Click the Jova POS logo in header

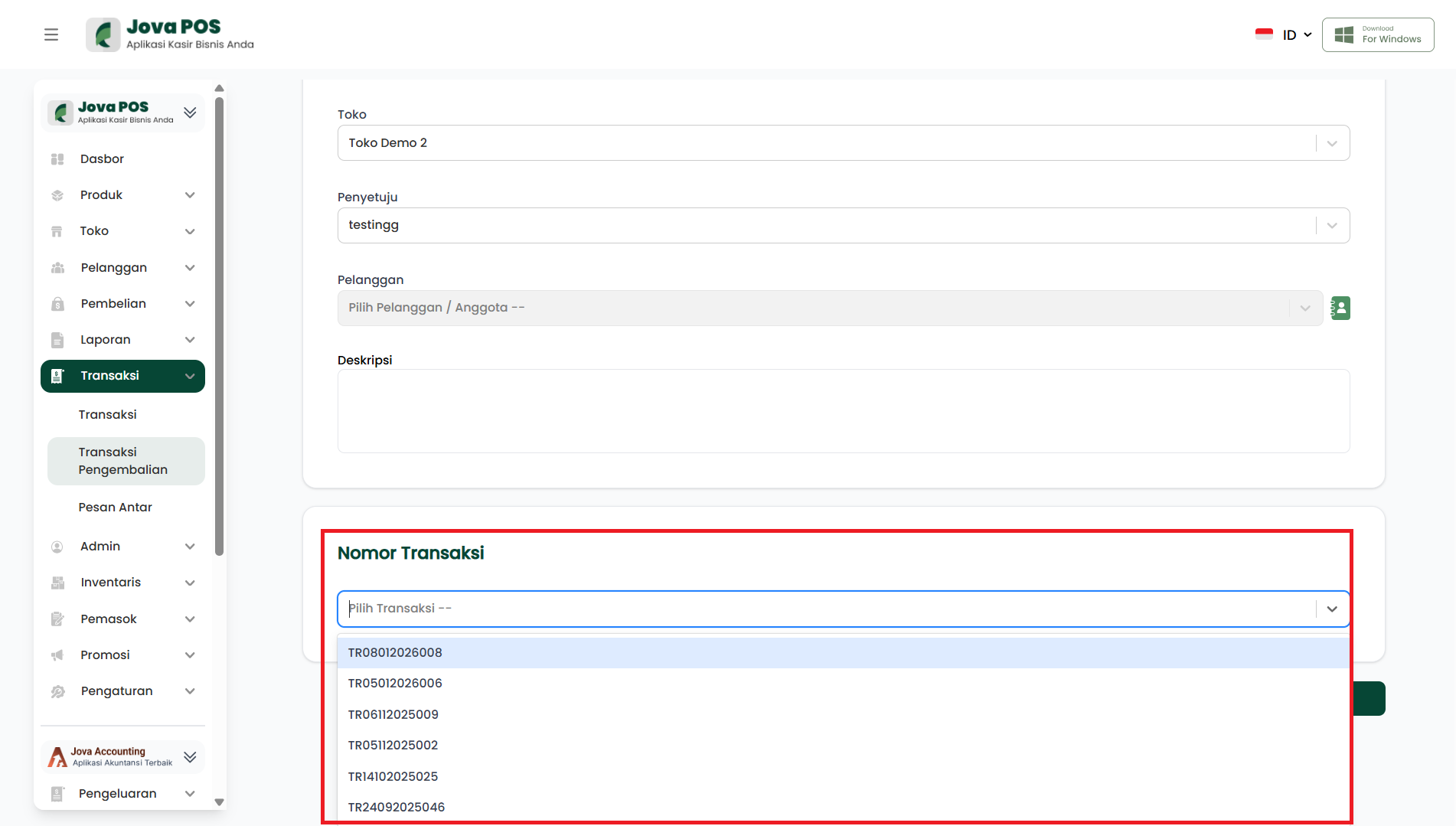[170, 34]
